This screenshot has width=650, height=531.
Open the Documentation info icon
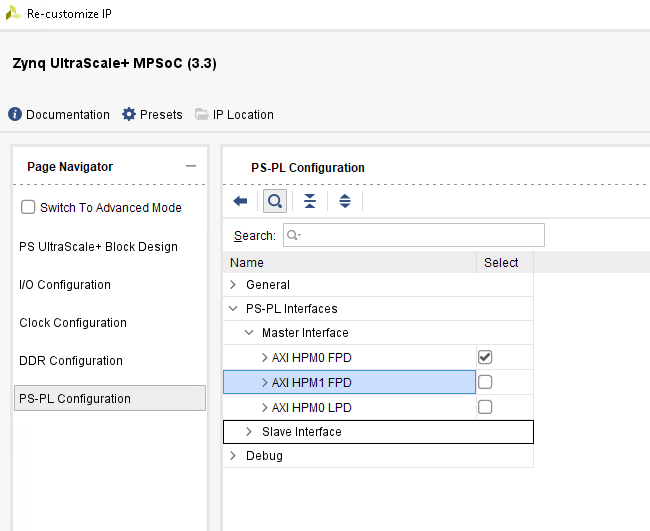pos(15,114)
